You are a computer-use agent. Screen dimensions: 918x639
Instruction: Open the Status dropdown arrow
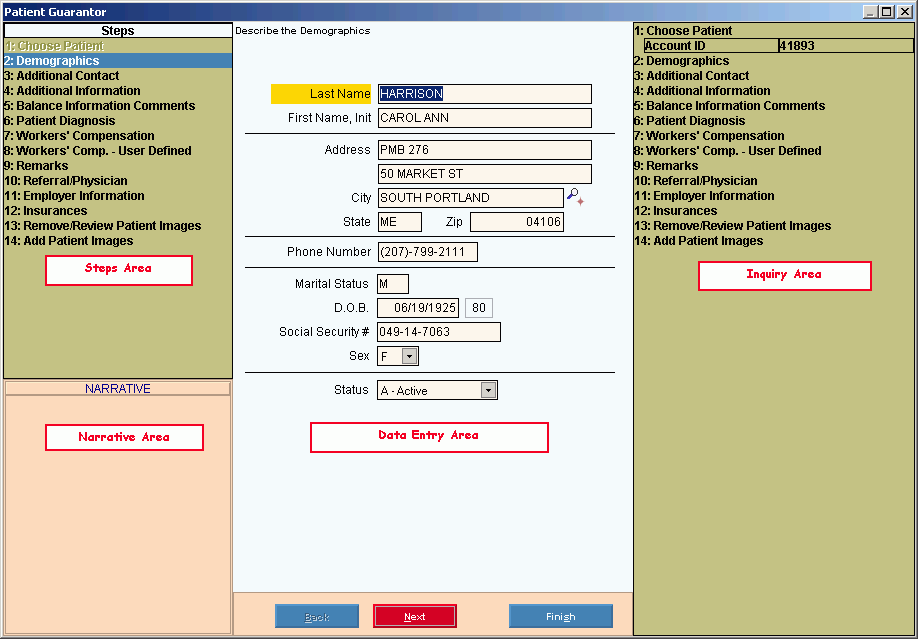(488, 391)
